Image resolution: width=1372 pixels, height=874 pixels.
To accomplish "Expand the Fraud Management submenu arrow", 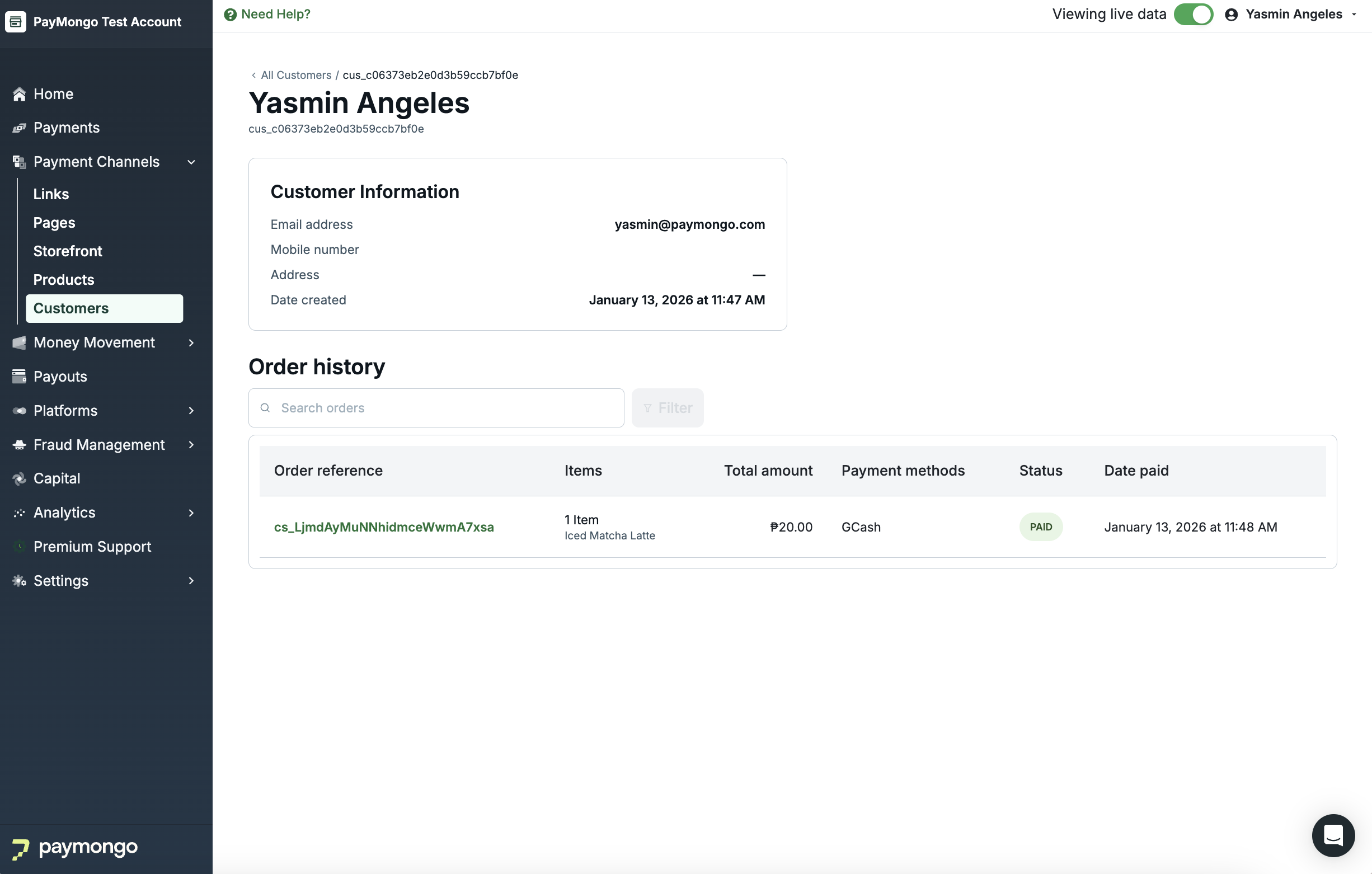I will pos(191,444).
